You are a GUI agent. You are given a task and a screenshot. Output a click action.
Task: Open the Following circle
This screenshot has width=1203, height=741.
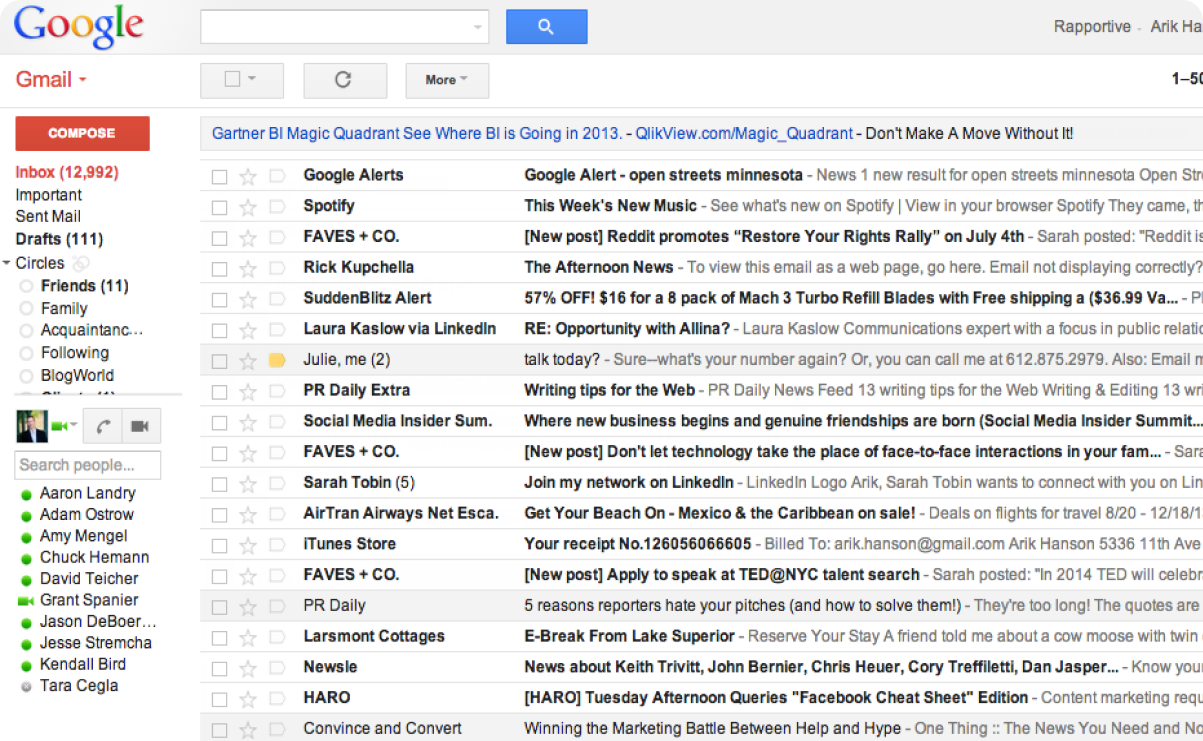[75, 352]
